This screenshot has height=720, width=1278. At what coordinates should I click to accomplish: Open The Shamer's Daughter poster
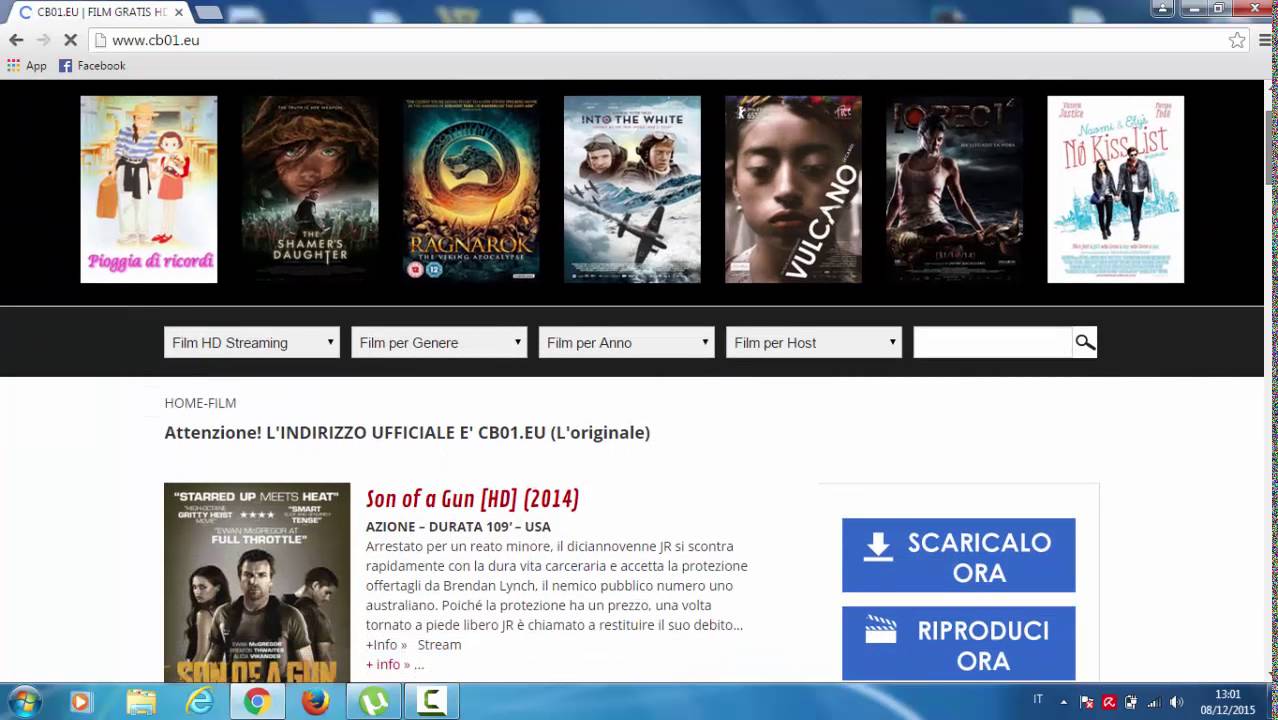pos(310,189)
